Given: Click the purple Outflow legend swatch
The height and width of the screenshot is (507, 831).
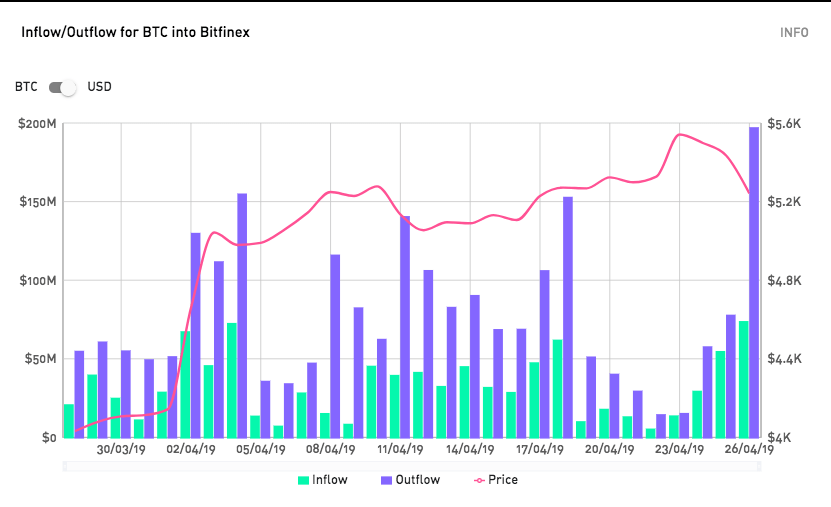Looking at the screenshot, I should pyautogui.click(x=385, y=480).
